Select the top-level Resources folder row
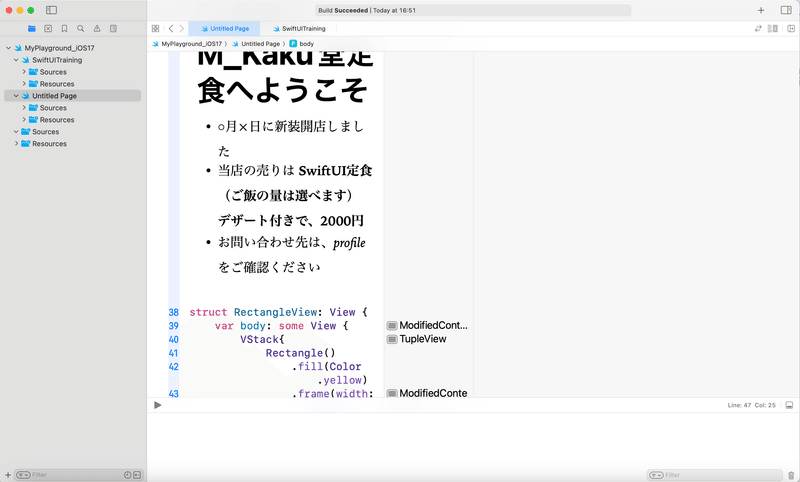Image resolution: width=800 pixels, height=482 pixels. 72,144
